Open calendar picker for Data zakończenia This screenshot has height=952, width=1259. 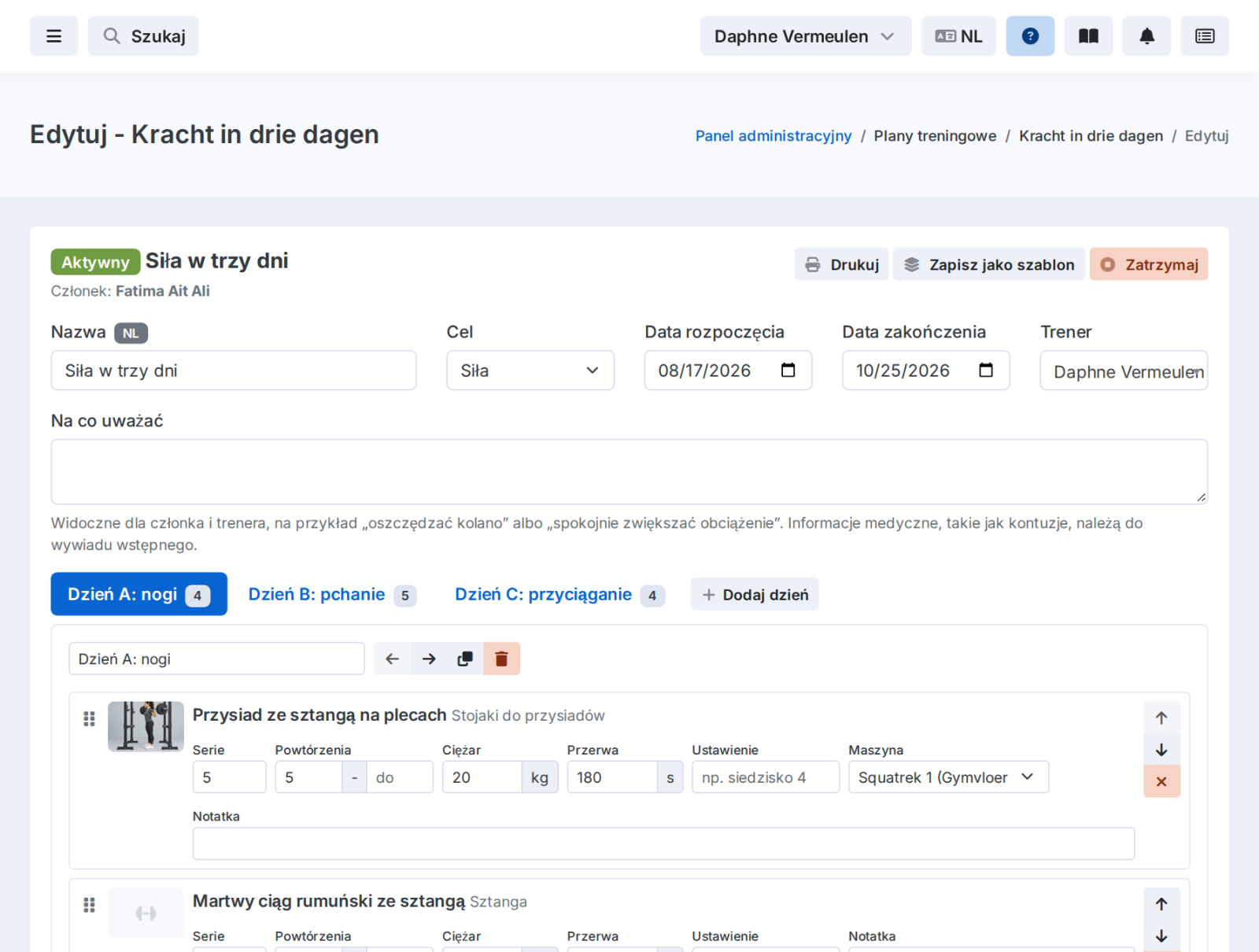click(x=986, y=371)
